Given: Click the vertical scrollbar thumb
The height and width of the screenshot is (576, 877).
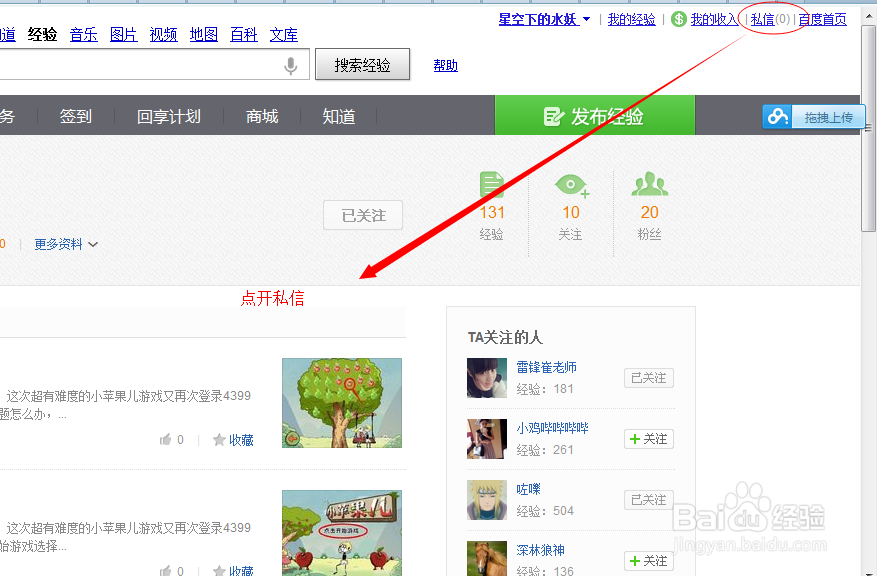Looking at the screenshot, I should (x=868, y=128).
